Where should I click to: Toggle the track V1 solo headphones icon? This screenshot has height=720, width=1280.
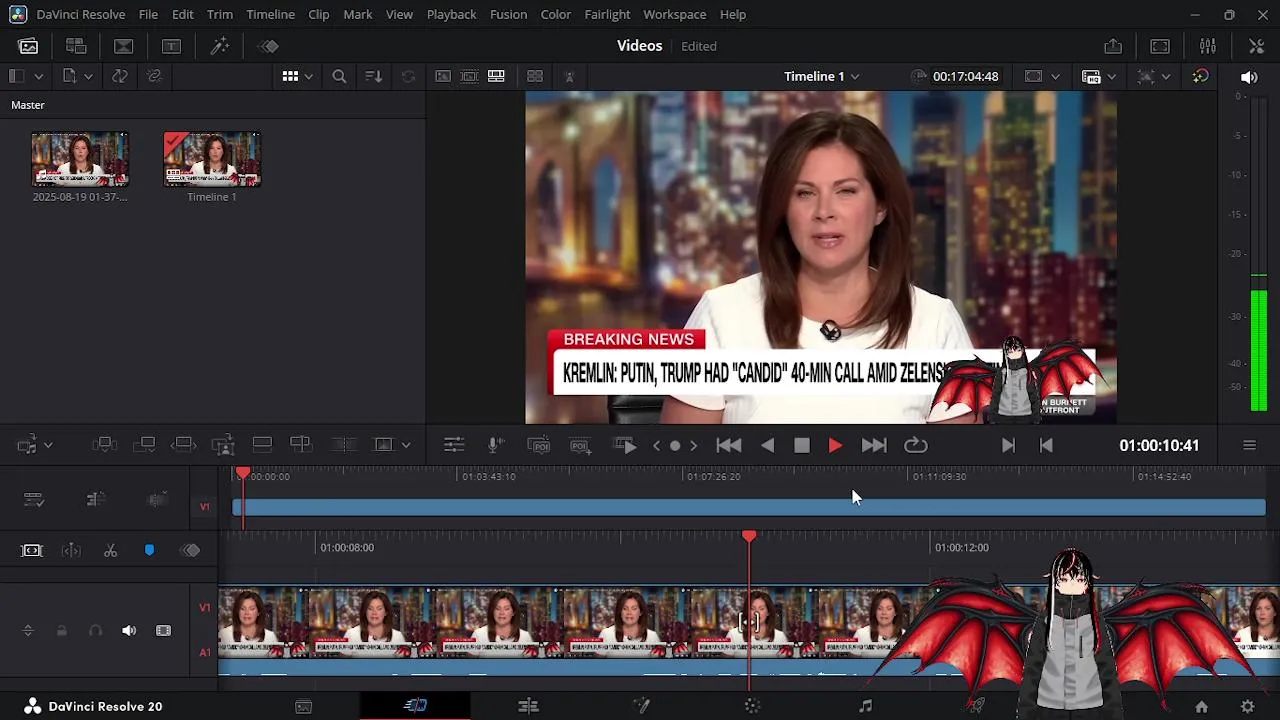pos(95,631)
